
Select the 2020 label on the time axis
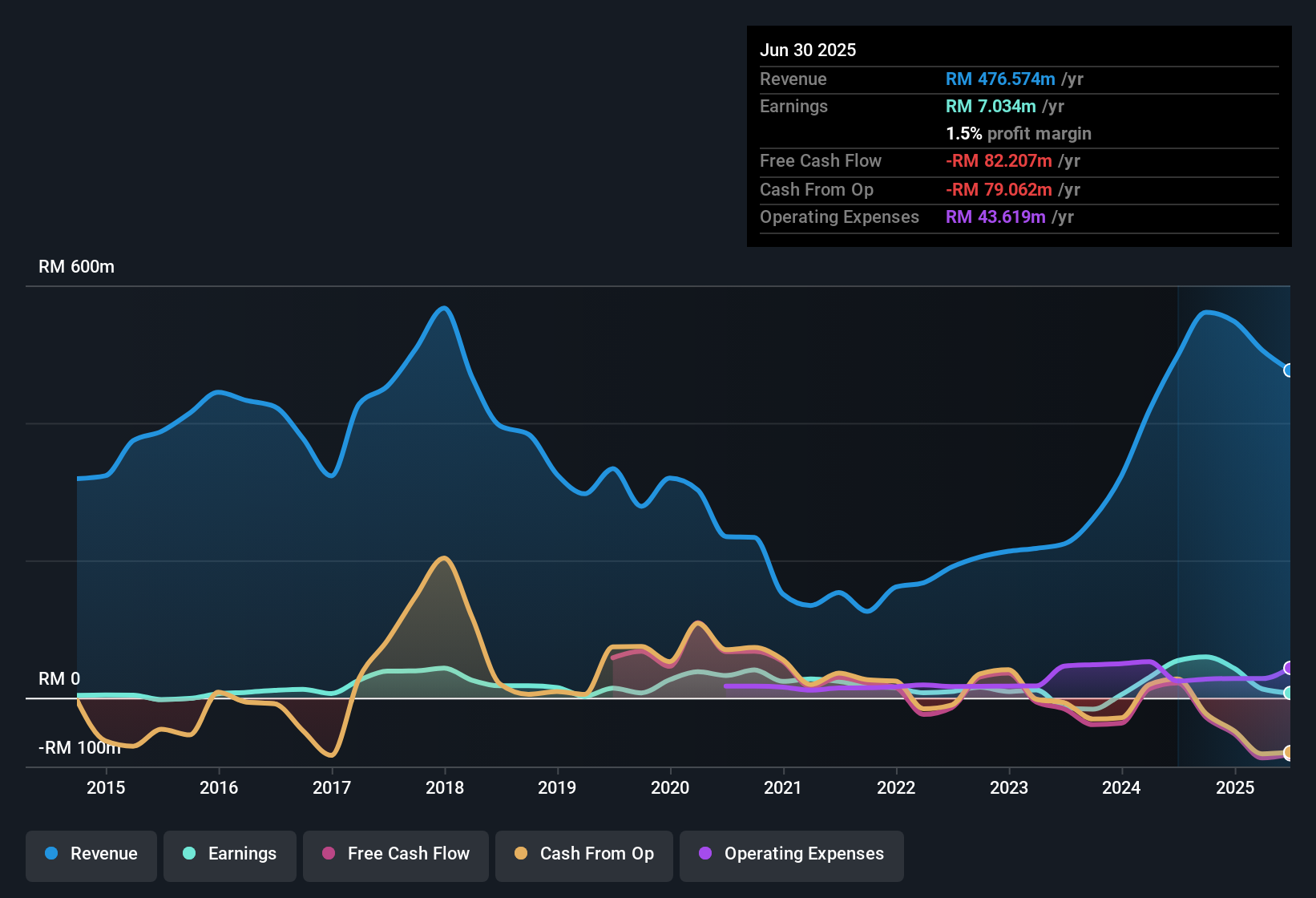[x=670, y=788]
